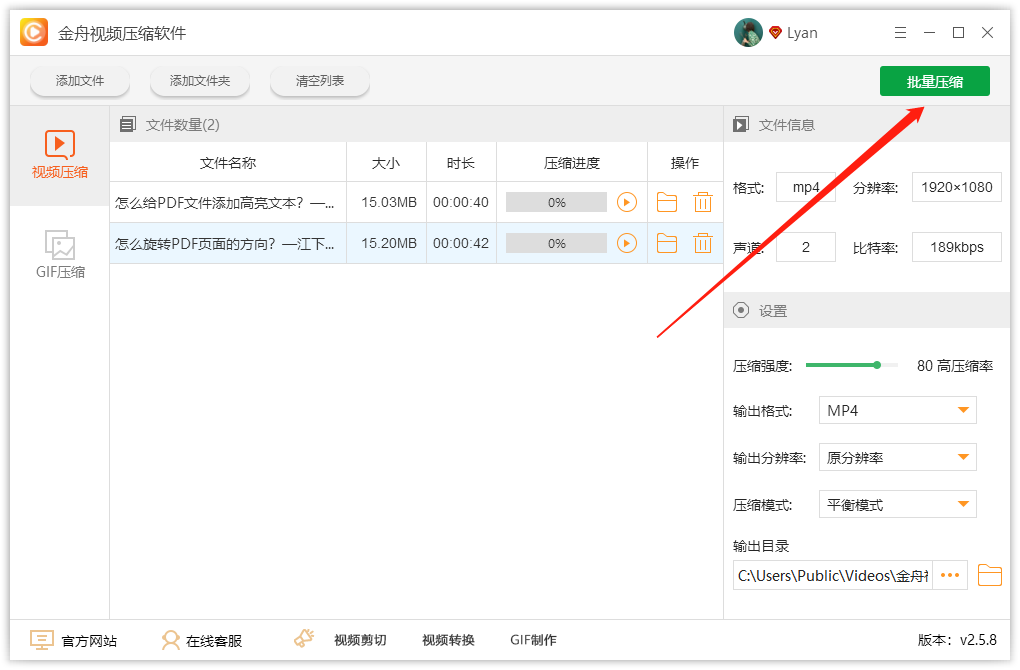Click the 15.20MB size cell

pos(389,243)
